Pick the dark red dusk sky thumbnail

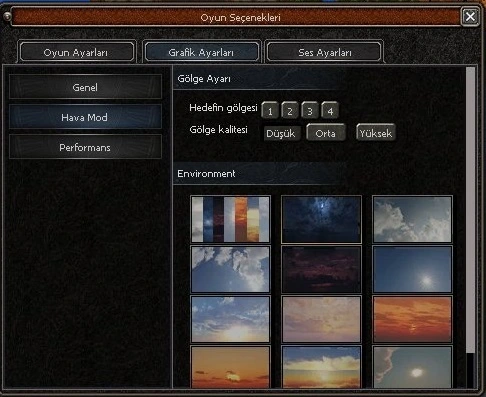(321, 269)
